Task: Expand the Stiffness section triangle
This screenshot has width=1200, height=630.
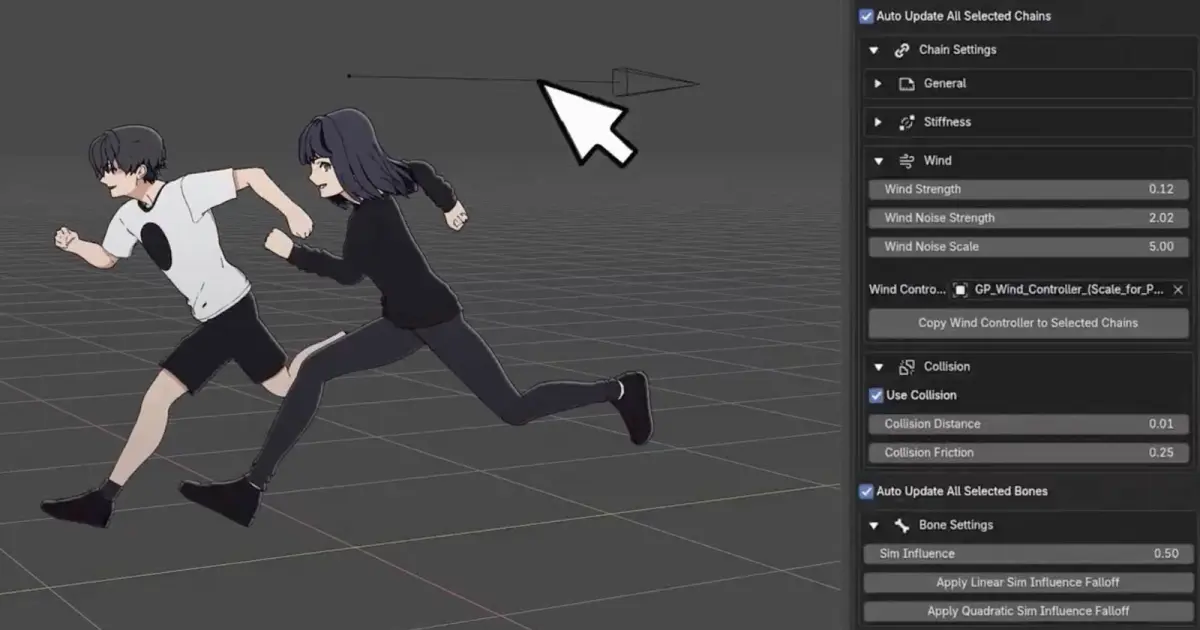Action: (x=878, y=122)
